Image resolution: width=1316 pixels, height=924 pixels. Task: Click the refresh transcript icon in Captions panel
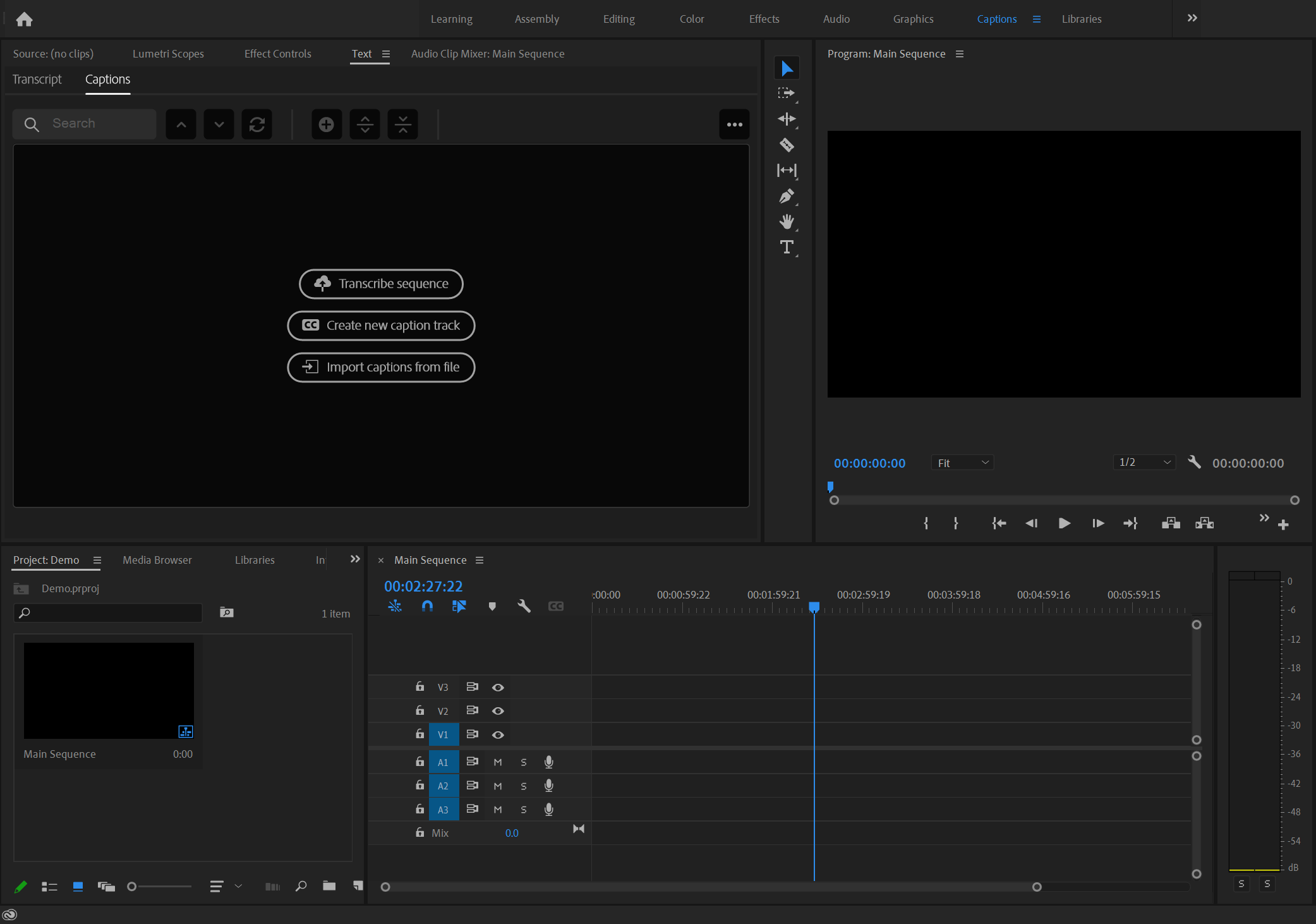click(257, 124)
